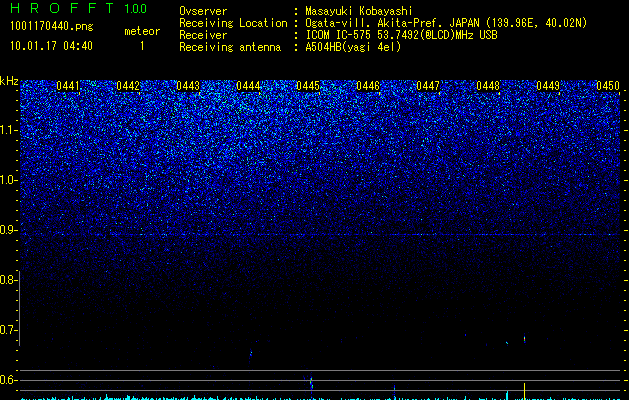Image resolution: width=629 pixels, height=400 pixels.
Task: Click the Ogata-vill. Akita-Pref. JAPAN receiving location text
Action: pyautogui.click(x=446, y=23)
